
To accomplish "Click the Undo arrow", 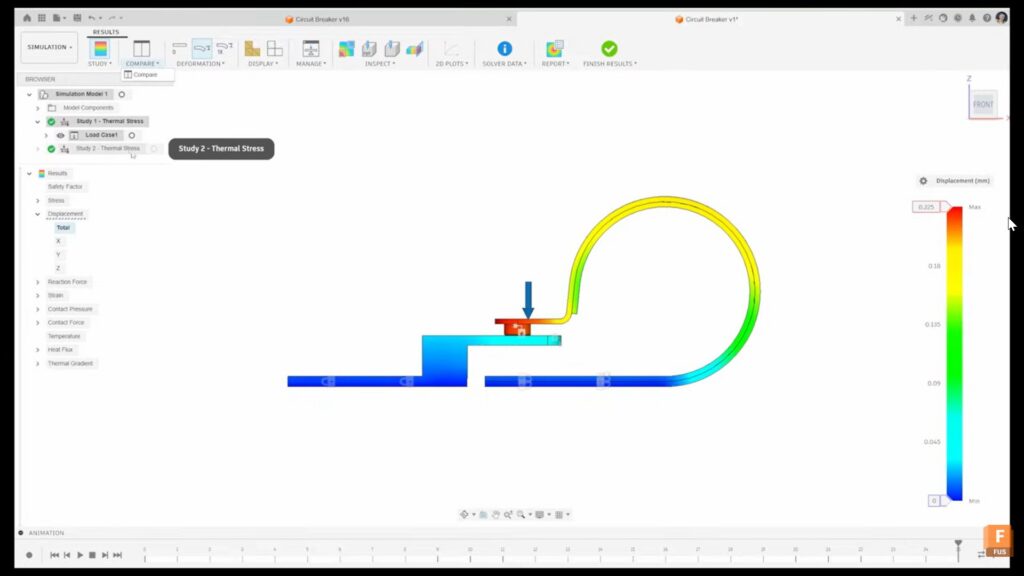I will point(91,18).
